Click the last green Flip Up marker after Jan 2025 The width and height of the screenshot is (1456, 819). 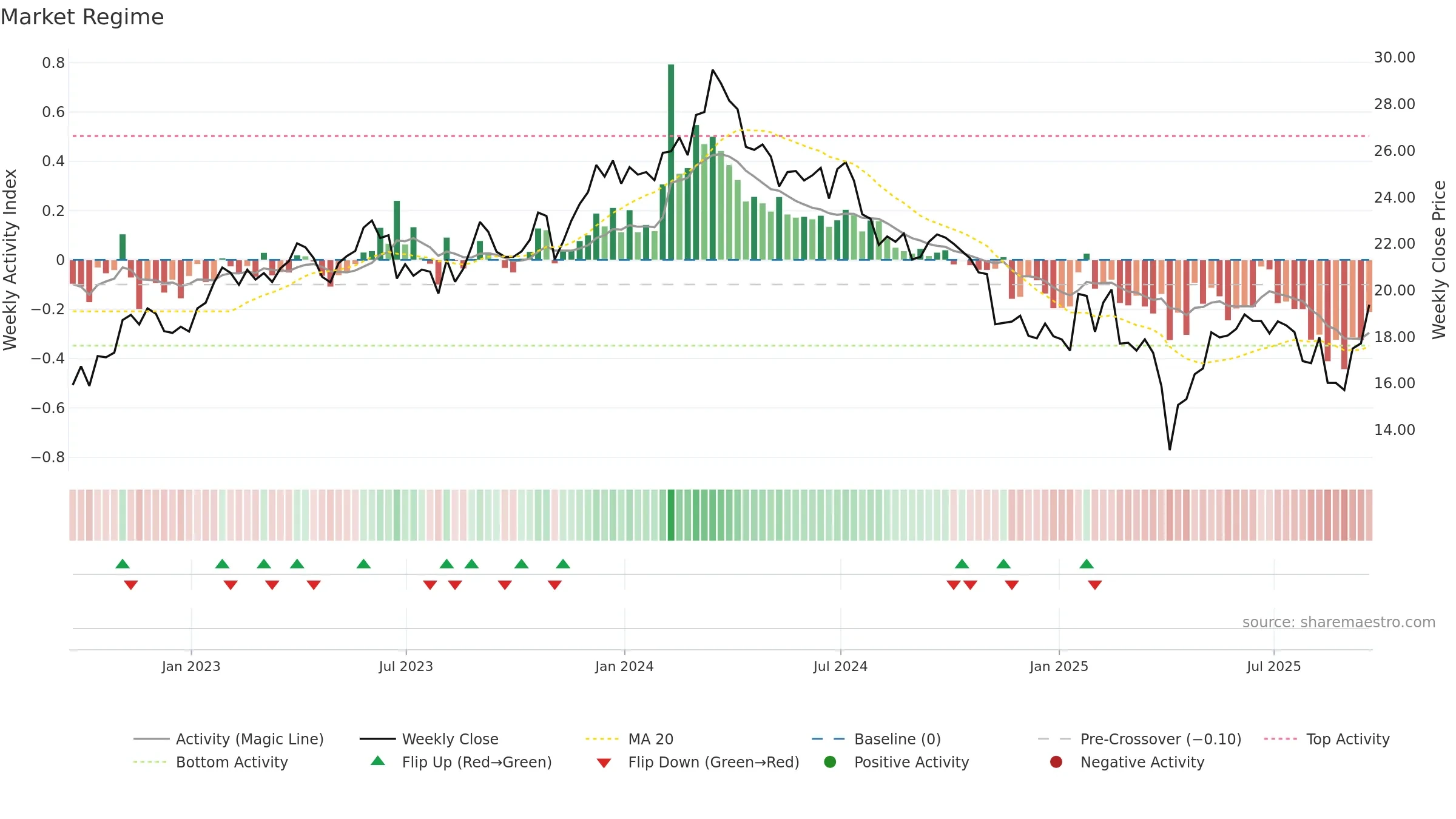[1087, 564]
